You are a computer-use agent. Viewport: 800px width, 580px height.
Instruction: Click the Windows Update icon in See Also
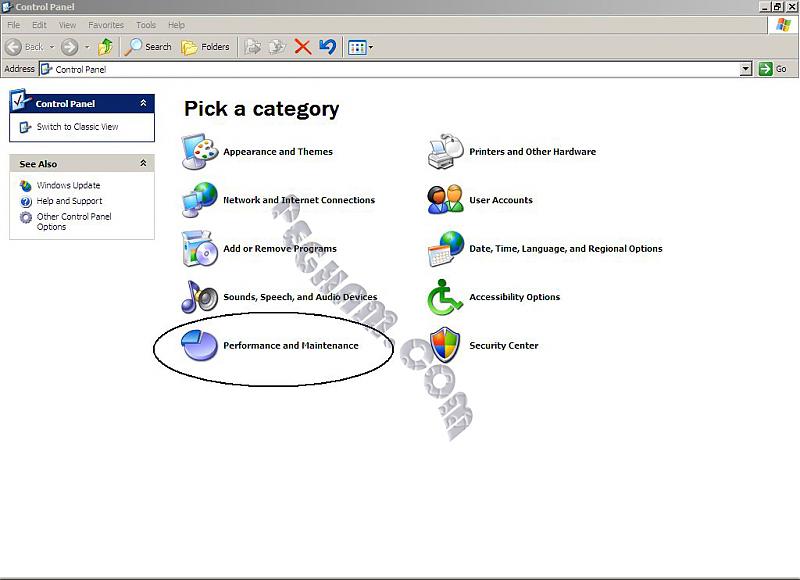click(x=26, y=186)
